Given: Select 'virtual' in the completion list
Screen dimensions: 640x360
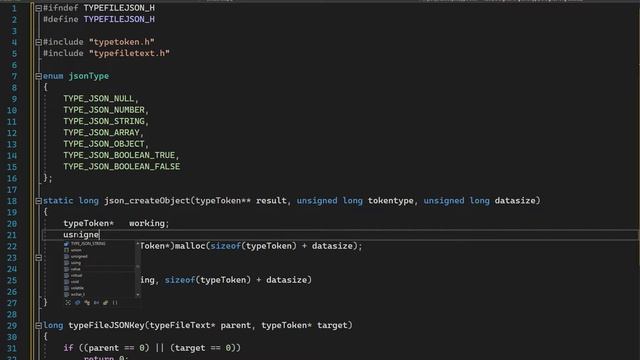Looking at the screenshot, I should coord(76,276).
